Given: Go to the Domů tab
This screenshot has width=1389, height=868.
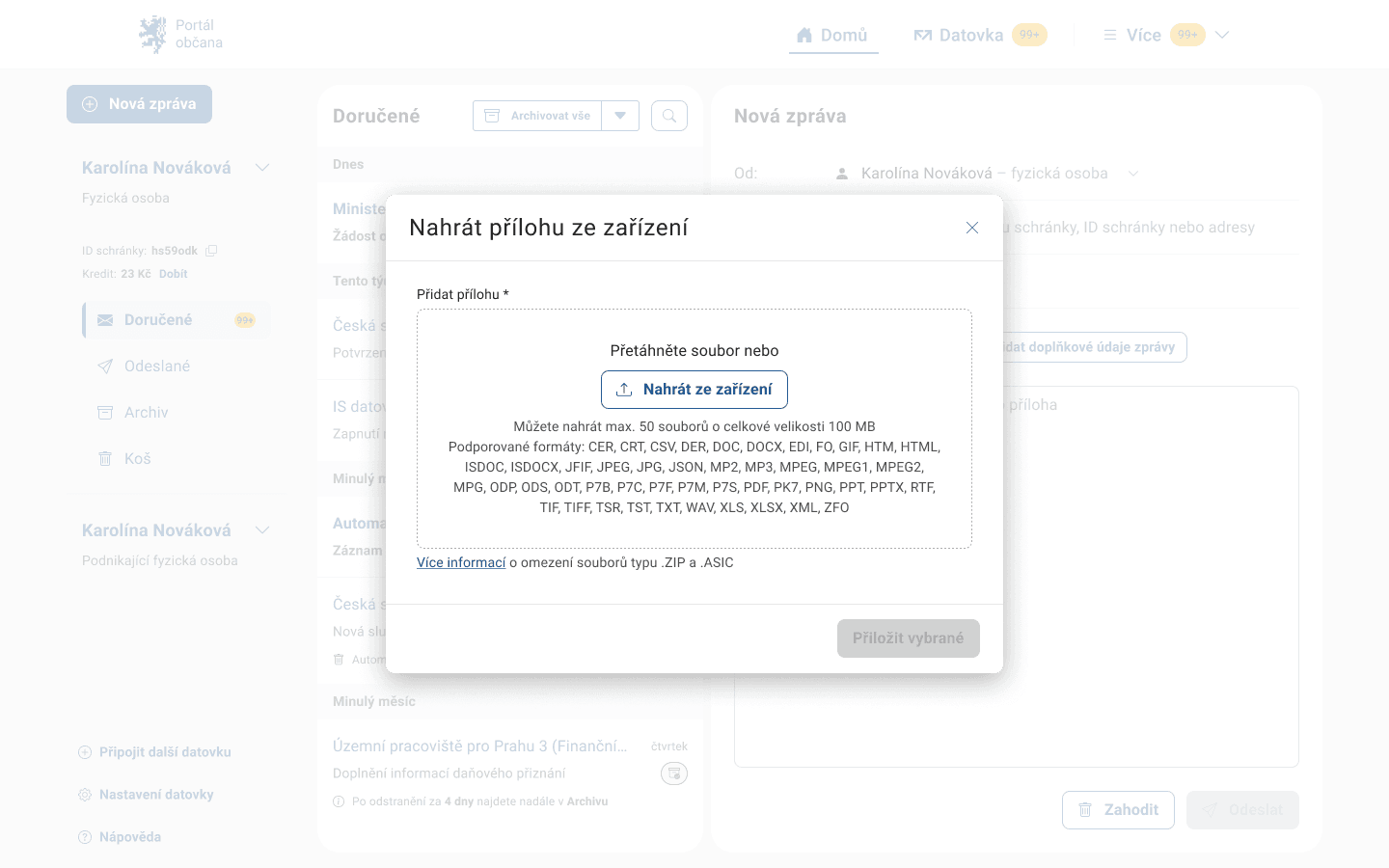Looking at the screenshot, I should (832, 35).
